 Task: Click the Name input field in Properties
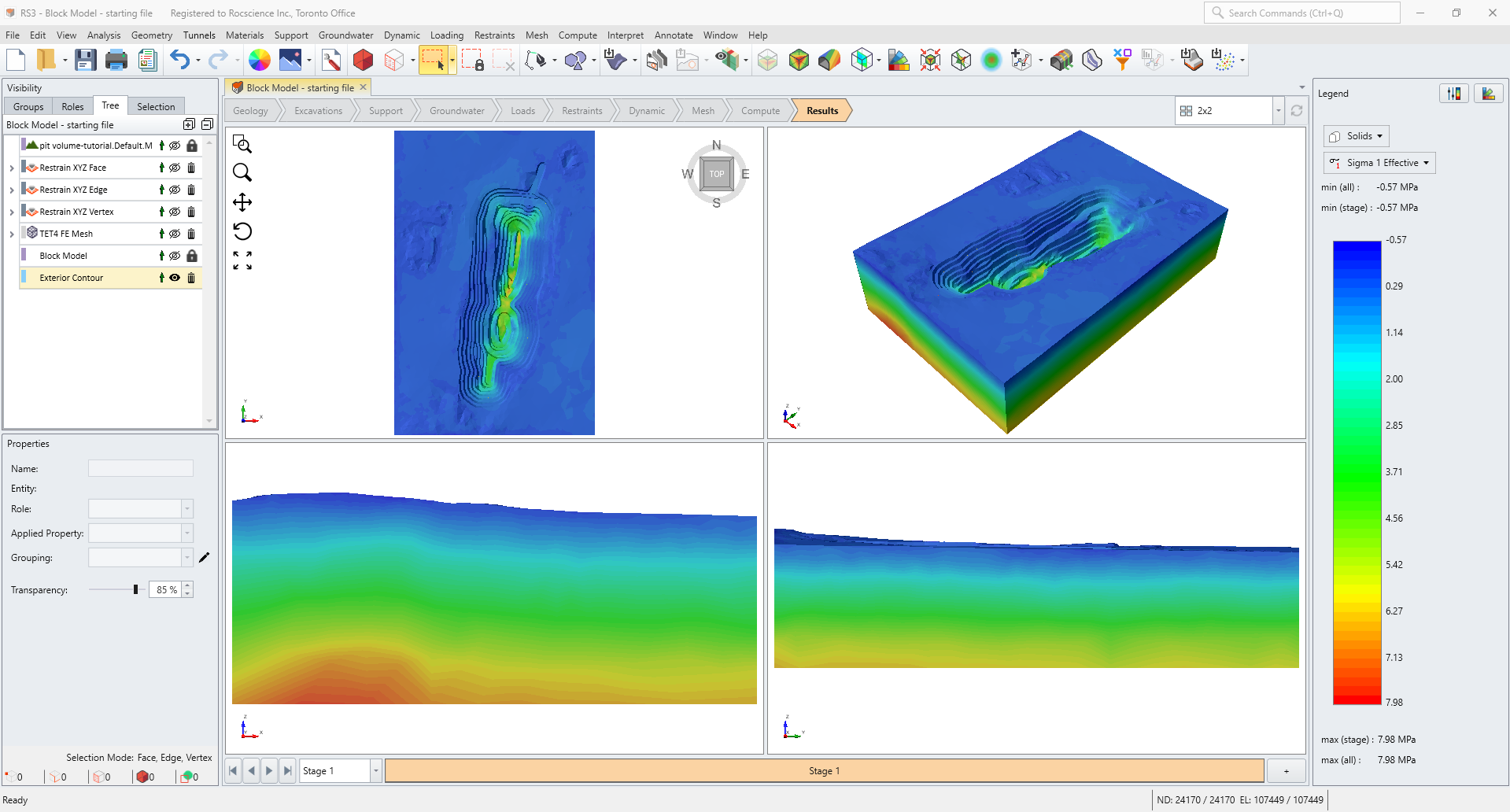pos(141,468)
